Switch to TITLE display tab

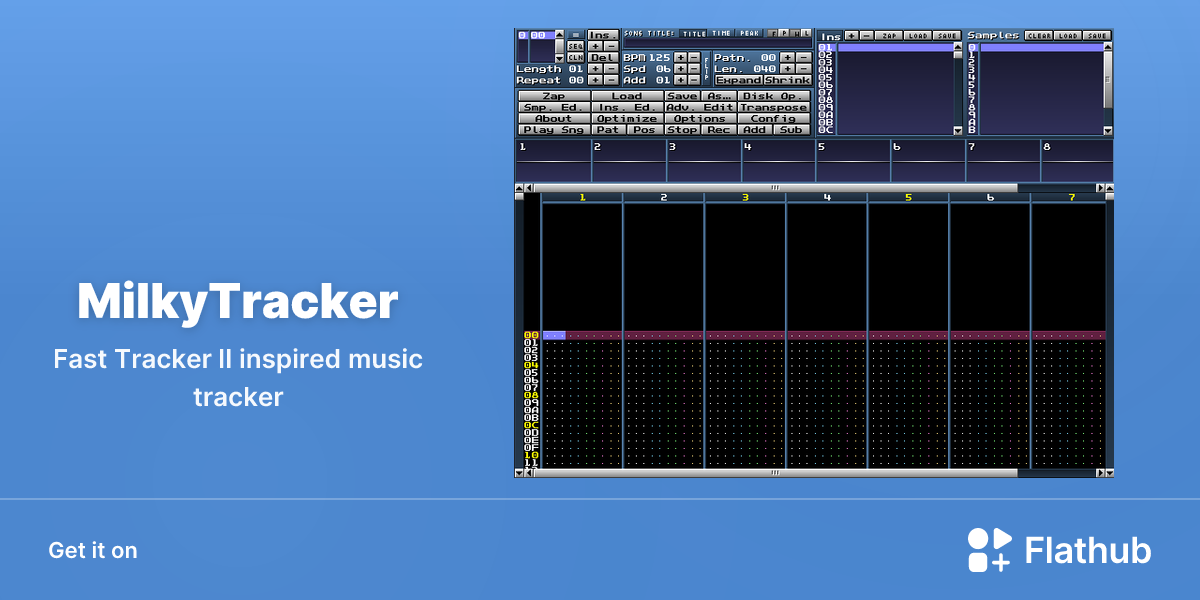point(693,34)
